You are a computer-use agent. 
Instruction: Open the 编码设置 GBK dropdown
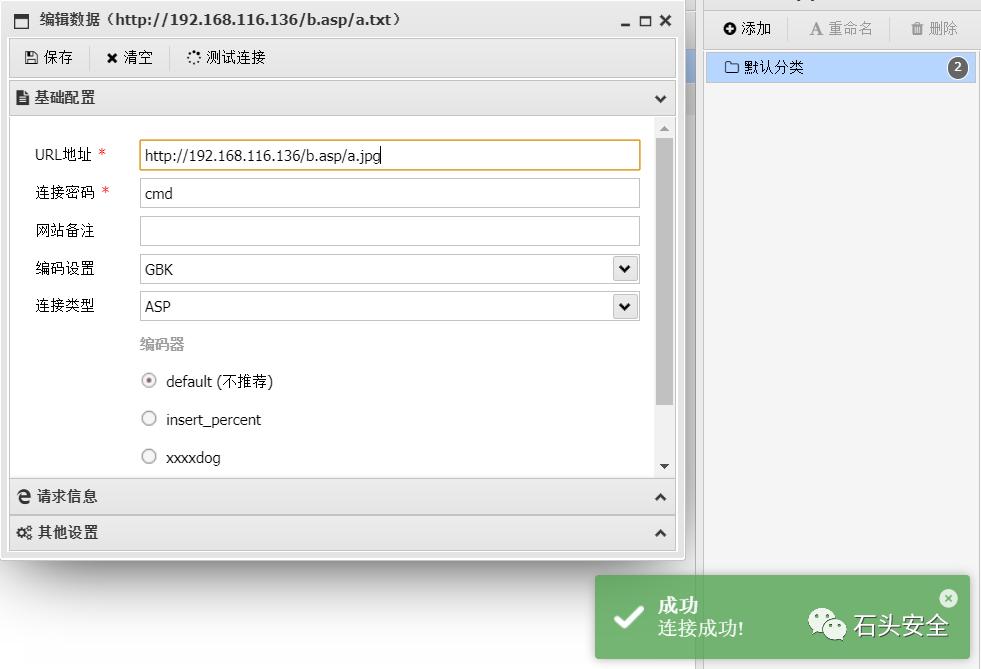tap(390, 269)
